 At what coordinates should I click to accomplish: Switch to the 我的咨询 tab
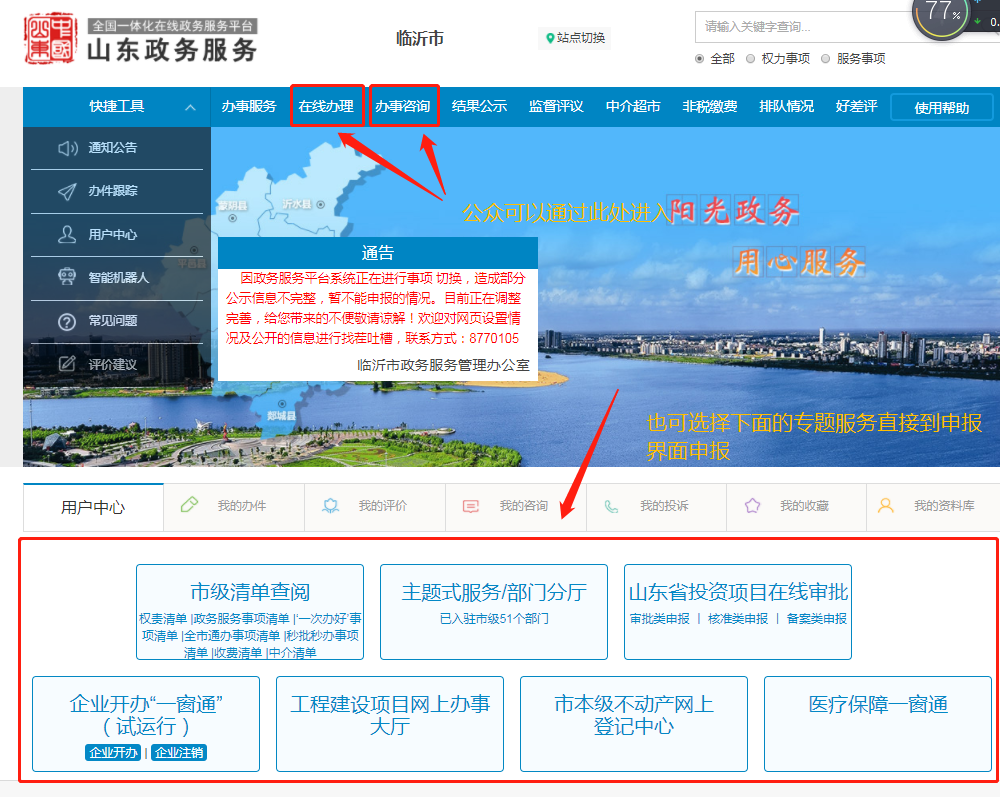pyautogui.click(x=515, y=507)
